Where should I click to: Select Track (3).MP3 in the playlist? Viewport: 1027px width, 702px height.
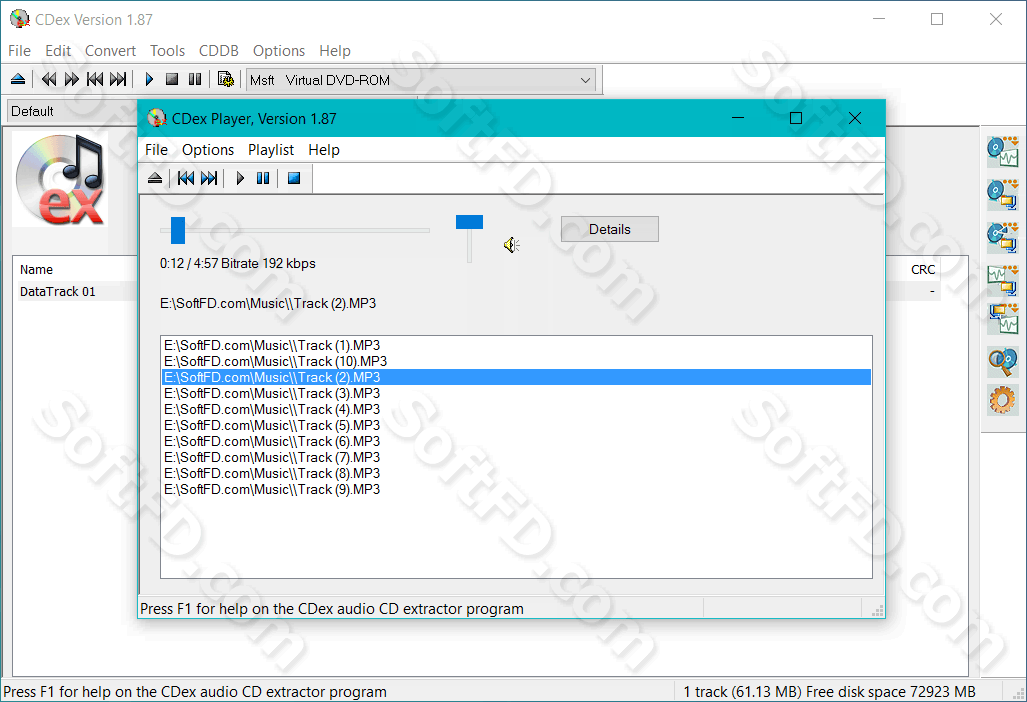(516, 394)
